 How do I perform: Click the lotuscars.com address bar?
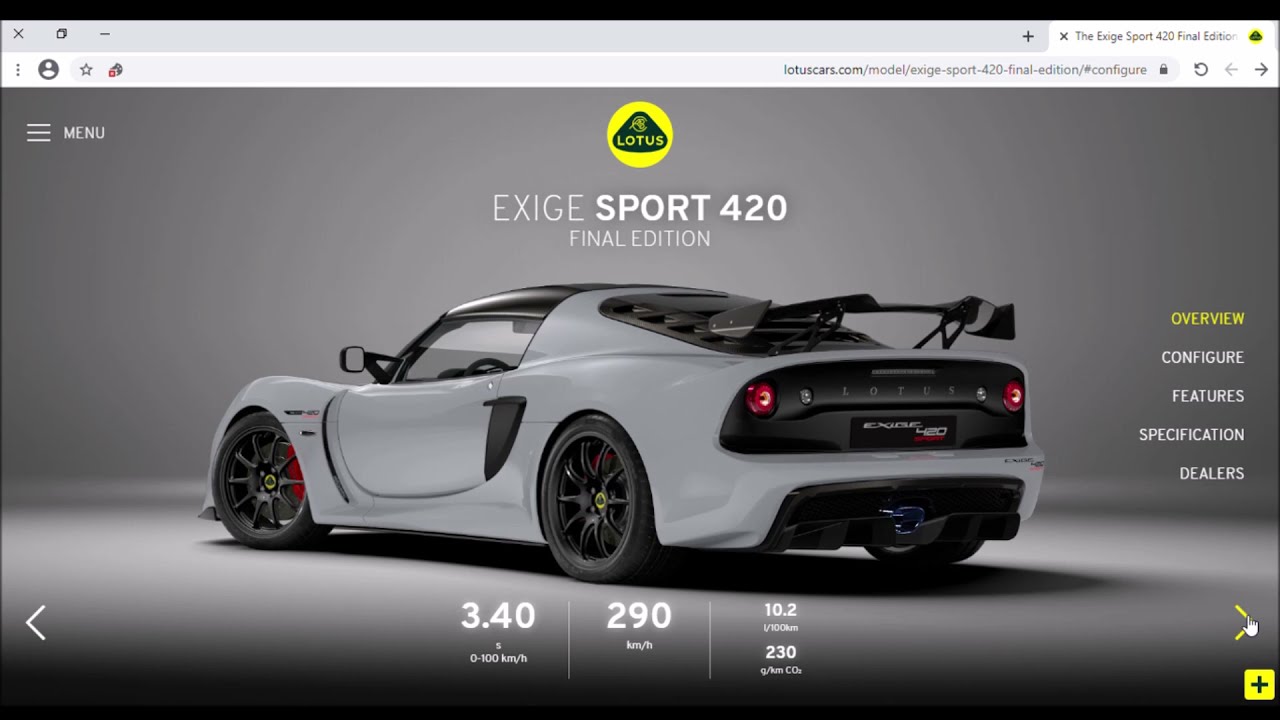coord(964,70)
